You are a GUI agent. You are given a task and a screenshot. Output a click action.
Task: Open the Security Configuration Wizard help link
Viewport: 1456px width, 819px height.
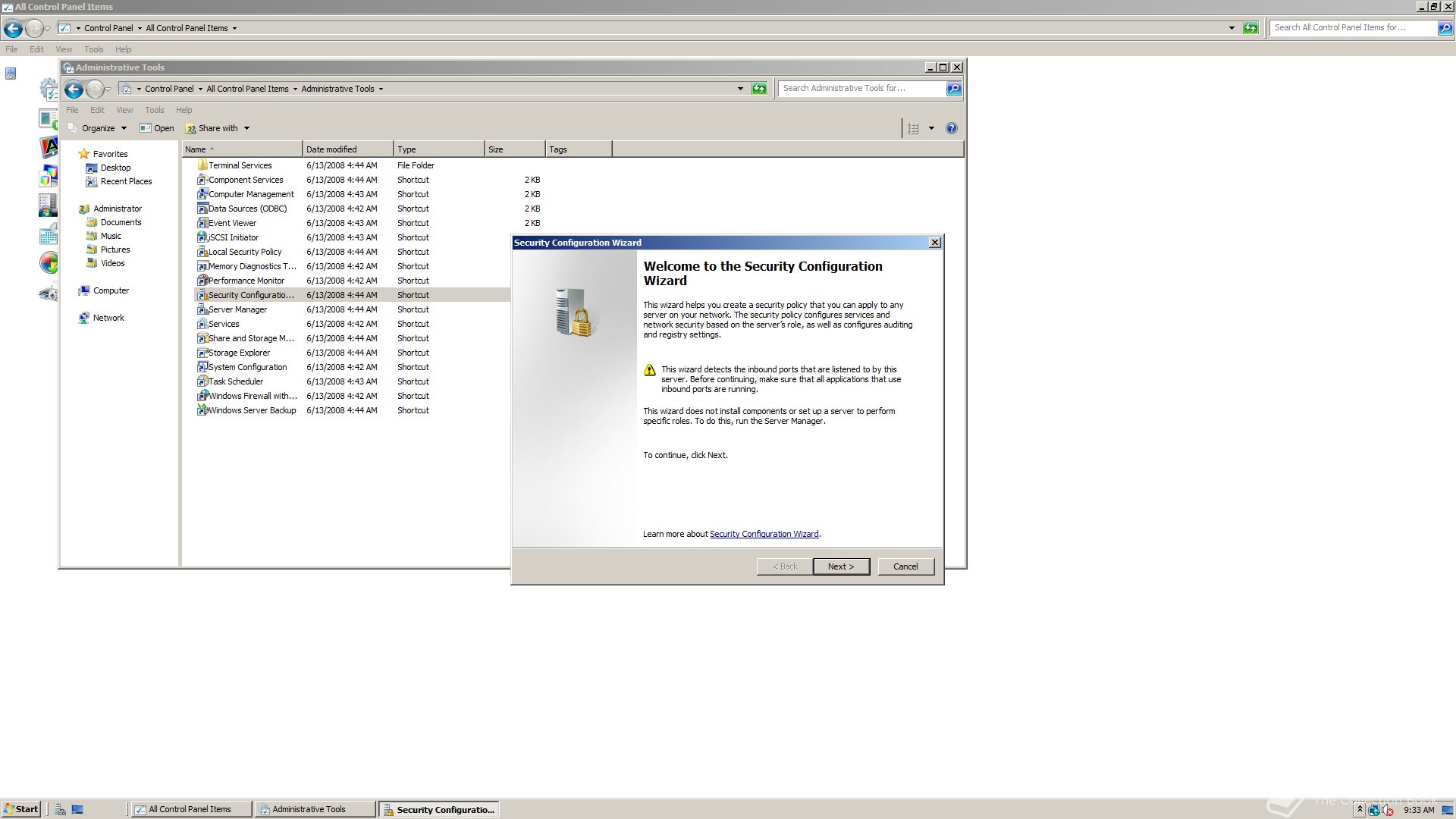(x=764, y=534)
